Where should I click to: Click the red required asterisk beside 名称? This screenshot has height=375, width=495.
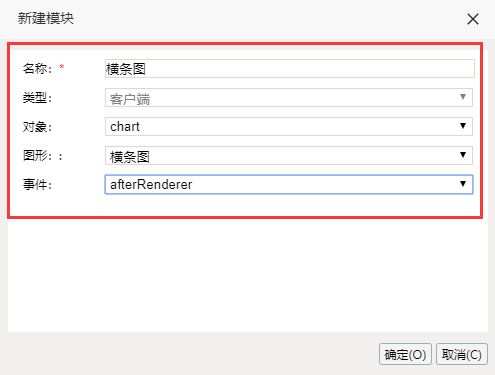tap(62, 67)
